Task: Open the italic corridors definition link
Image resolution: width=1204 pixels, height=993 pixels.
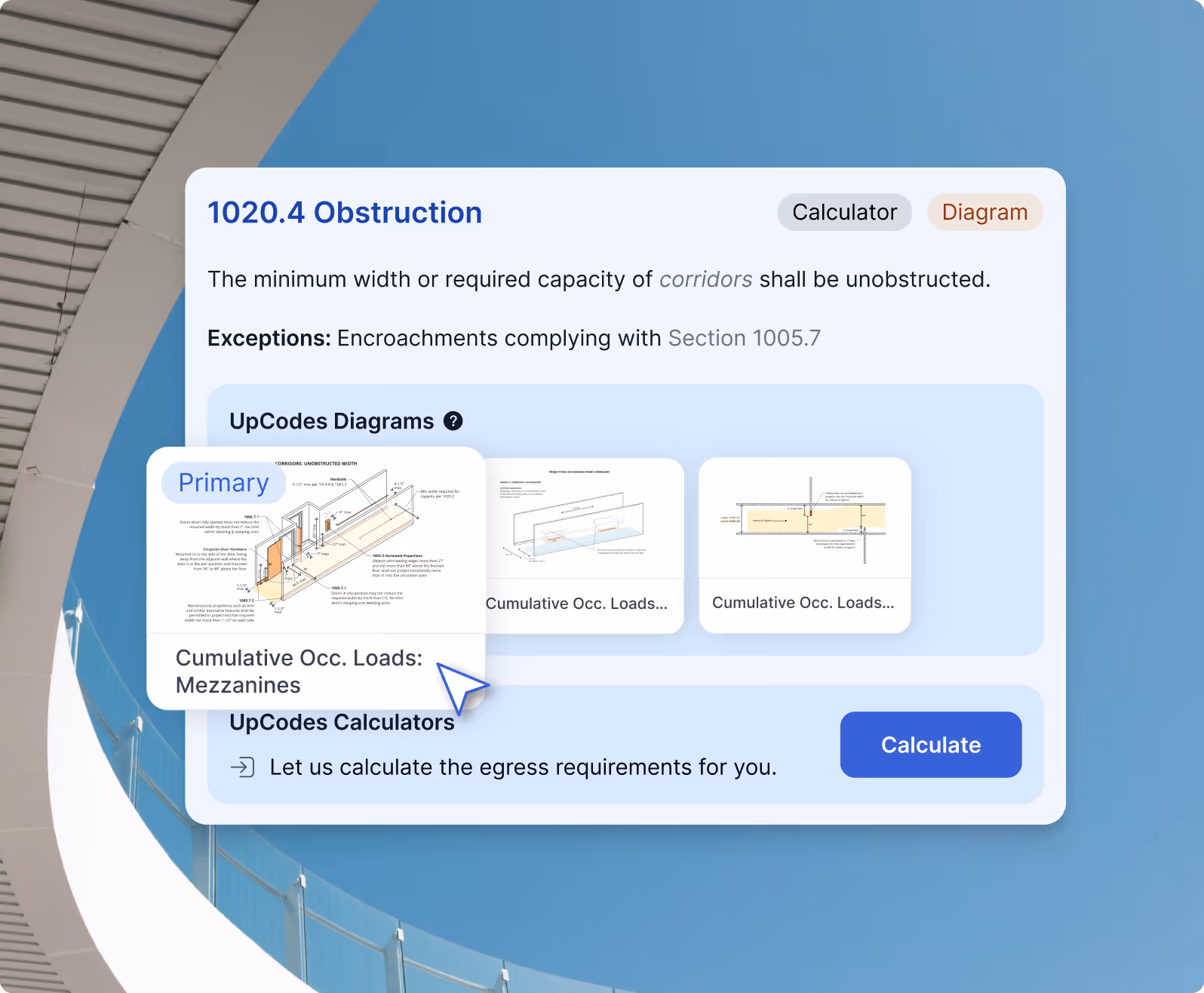Action: tap(705, 279)
